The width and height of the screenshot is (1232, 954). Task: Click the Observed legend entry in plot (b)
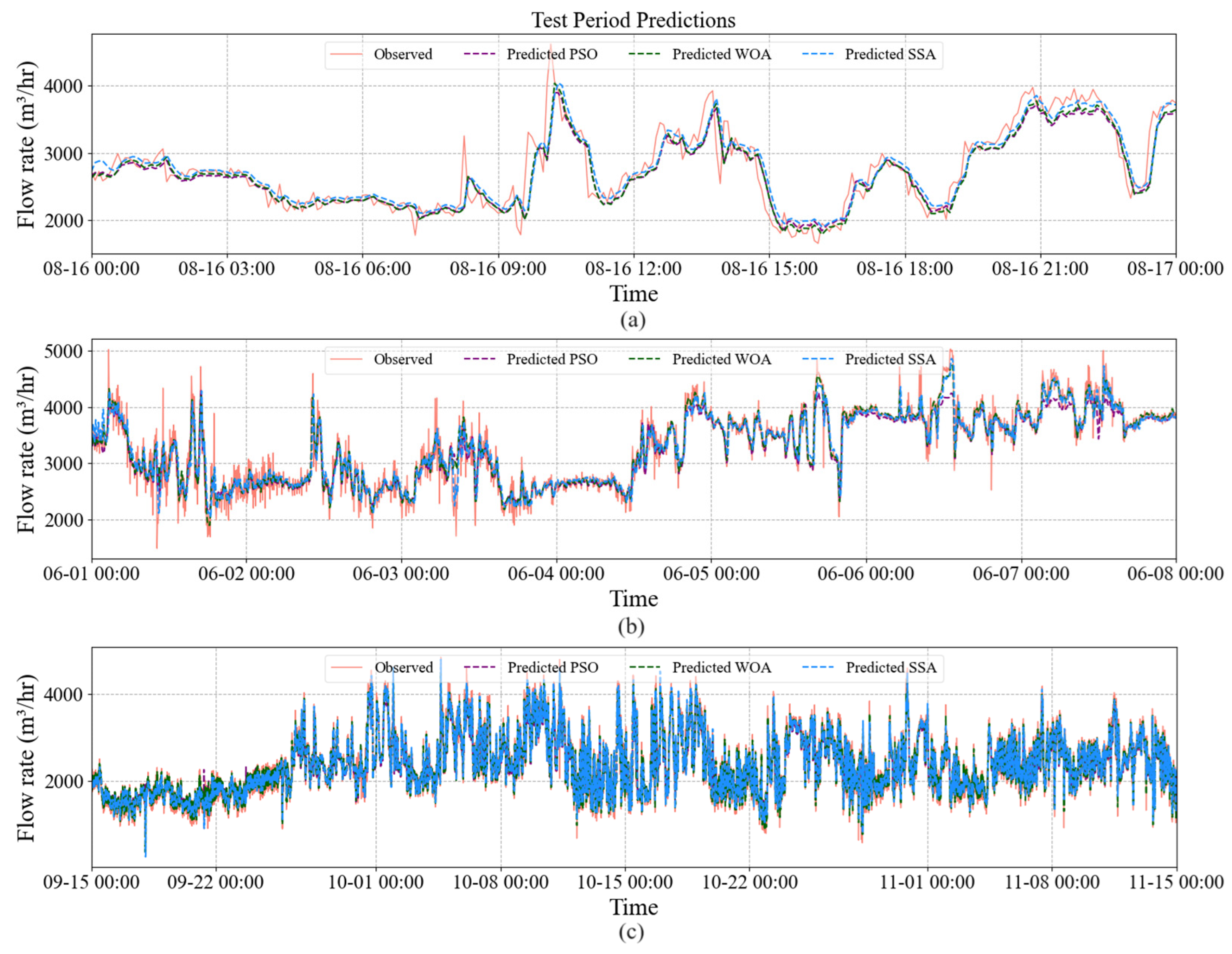coord(403,360)
